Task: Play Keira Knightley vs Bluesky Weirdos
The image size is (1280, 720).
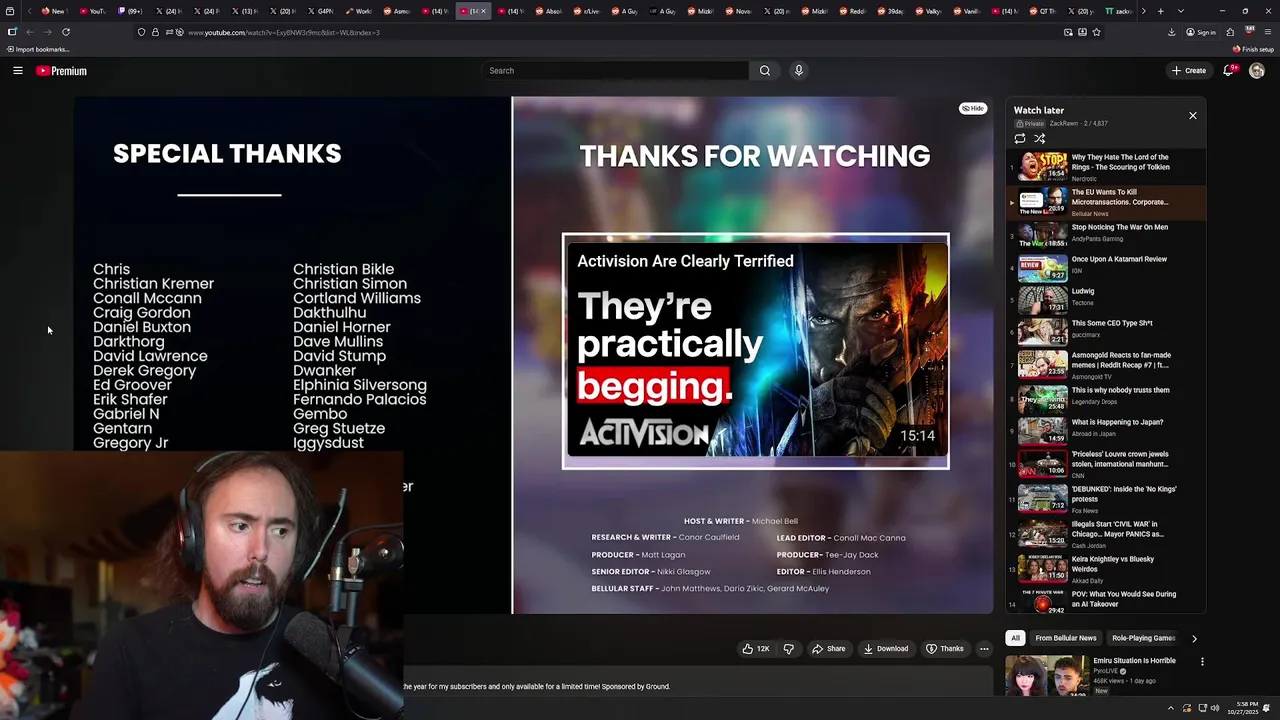Action: (x=1105, y=567)
